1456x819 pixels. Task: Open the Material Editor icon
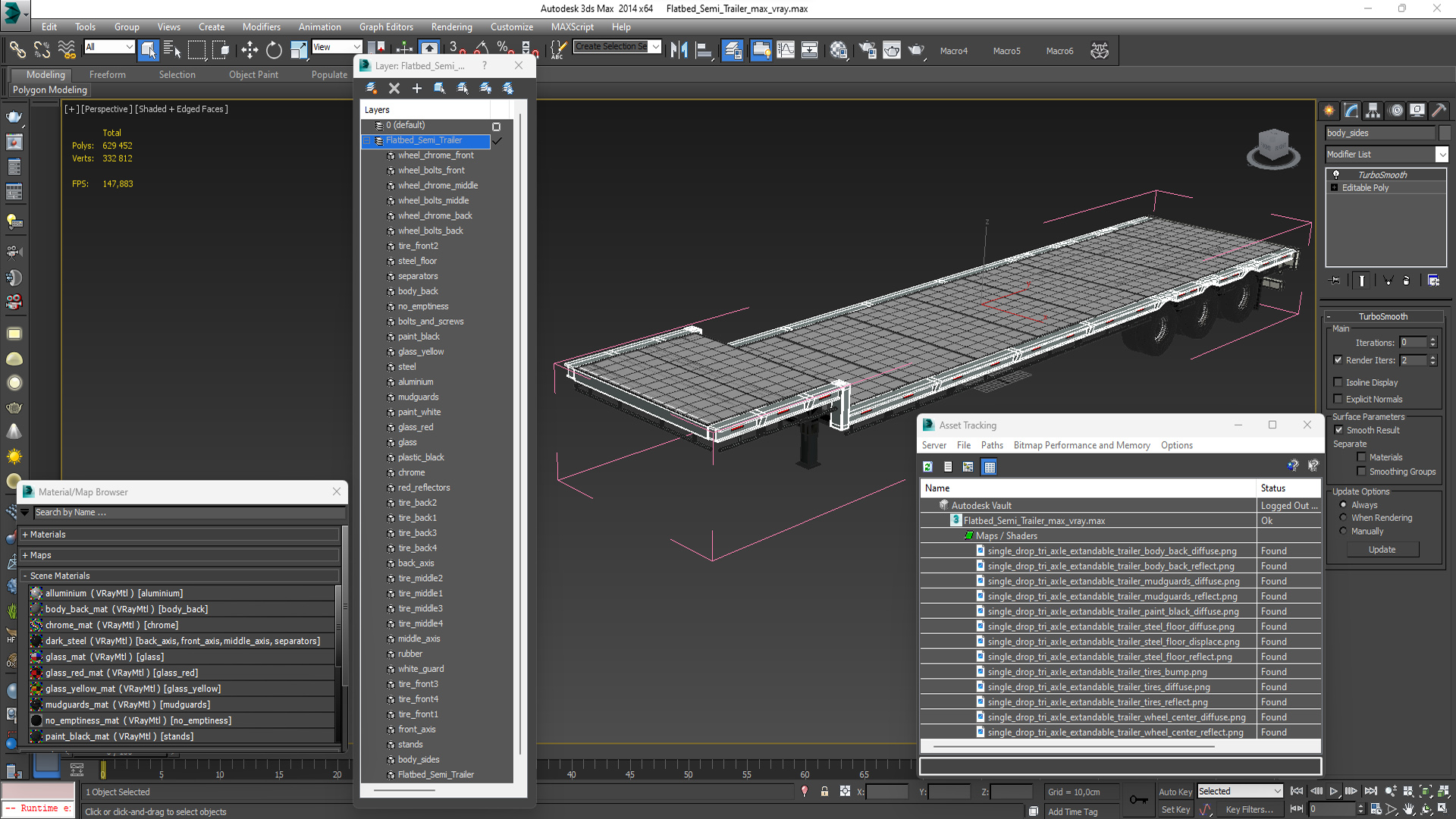pyautogui.click(x=839, y=50)
